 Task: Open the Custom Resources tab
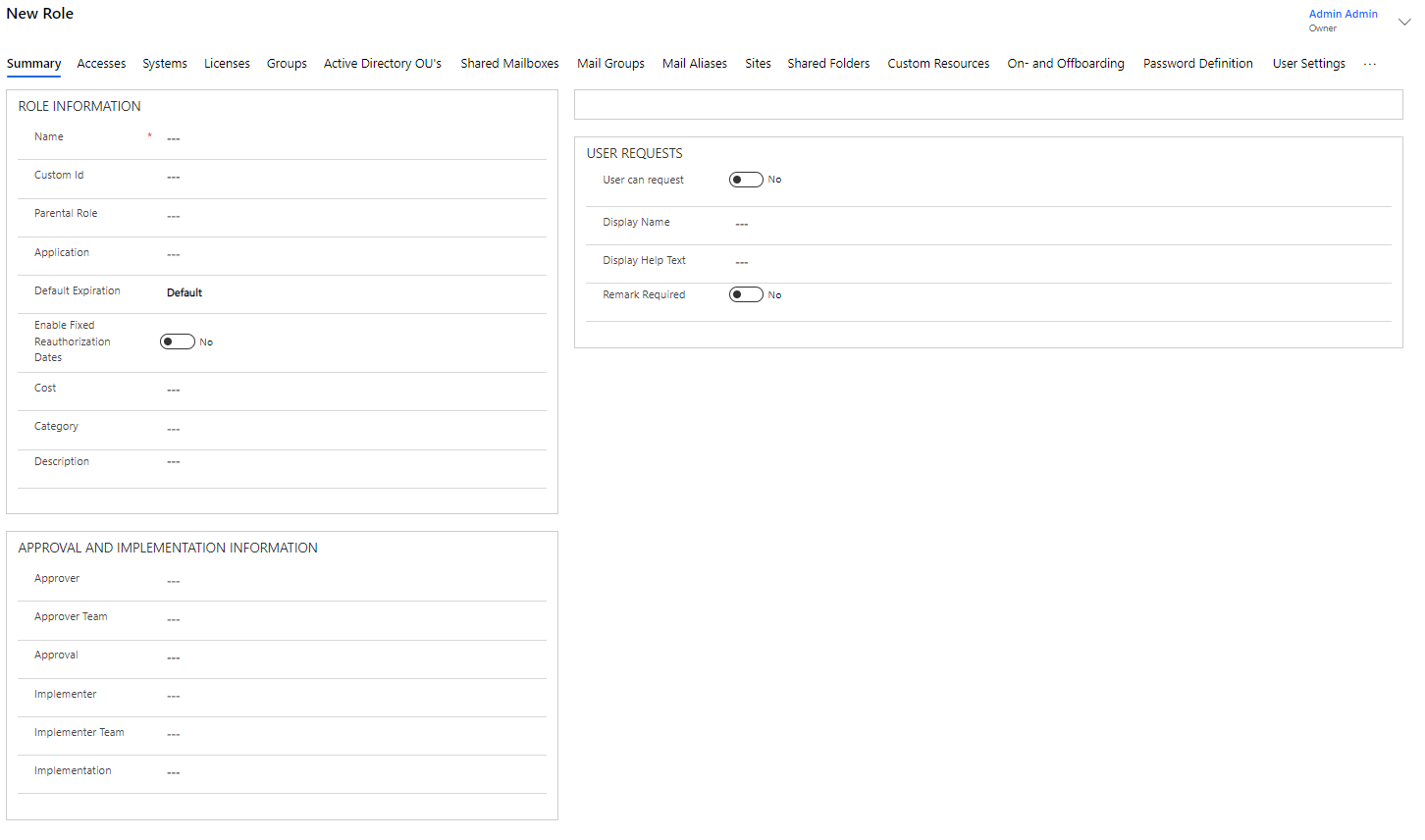[x=938, y=64]
